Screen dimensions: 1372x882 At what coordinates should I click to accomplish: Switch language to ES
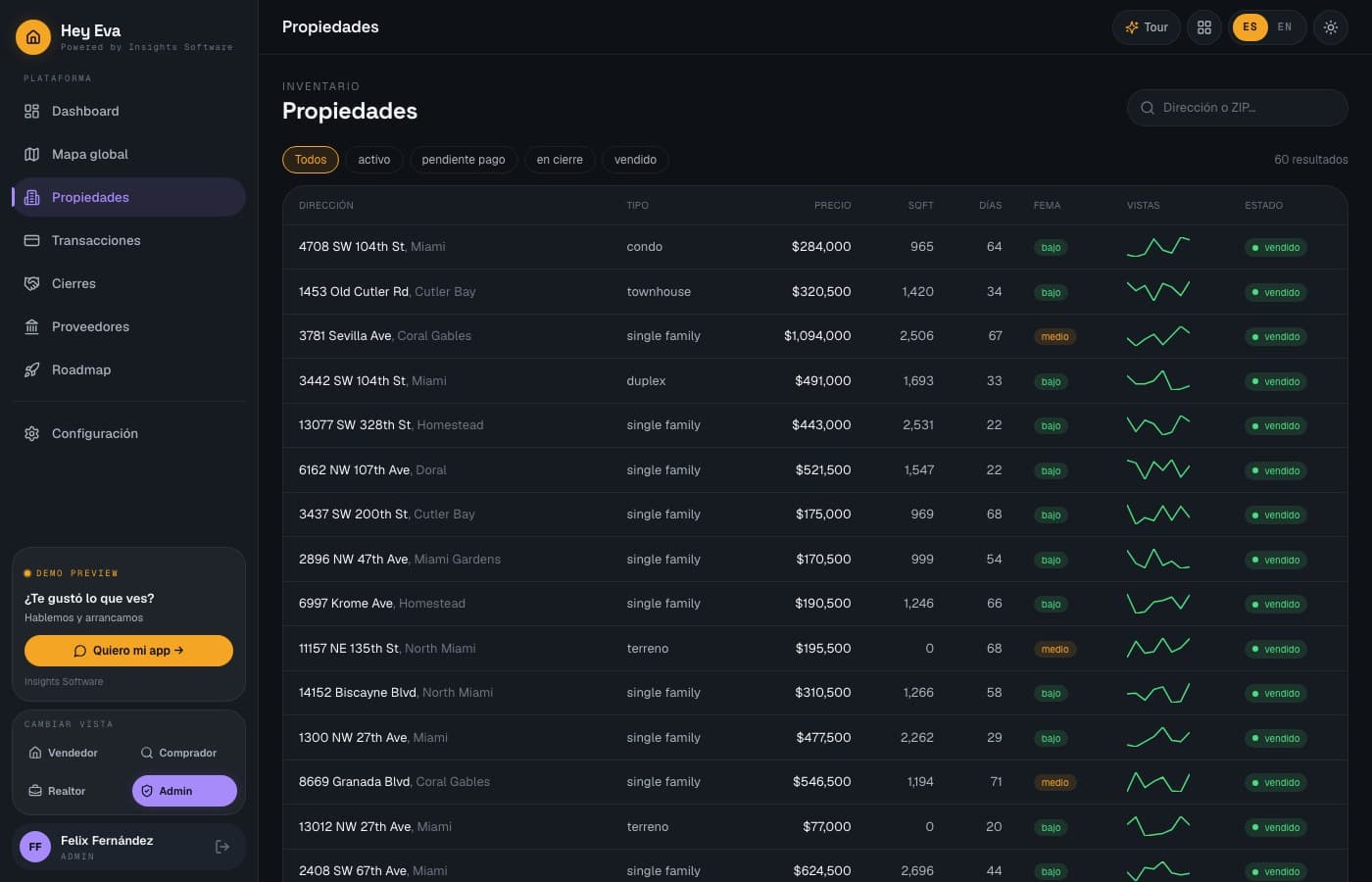tap(1249, 27)
